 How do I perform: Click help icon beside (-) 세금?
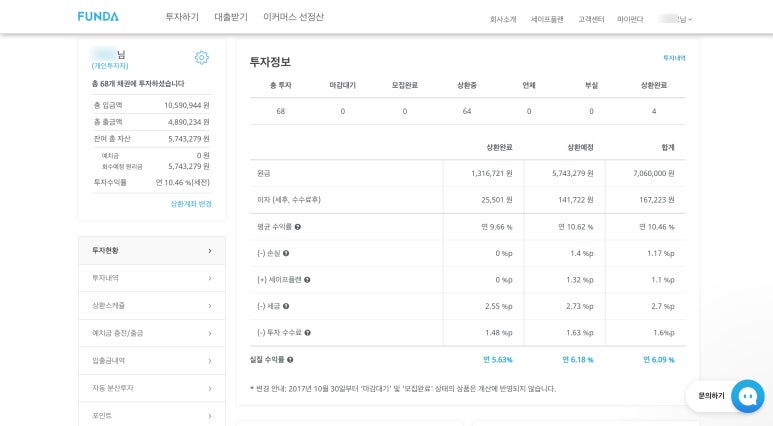tap(286, 306)
